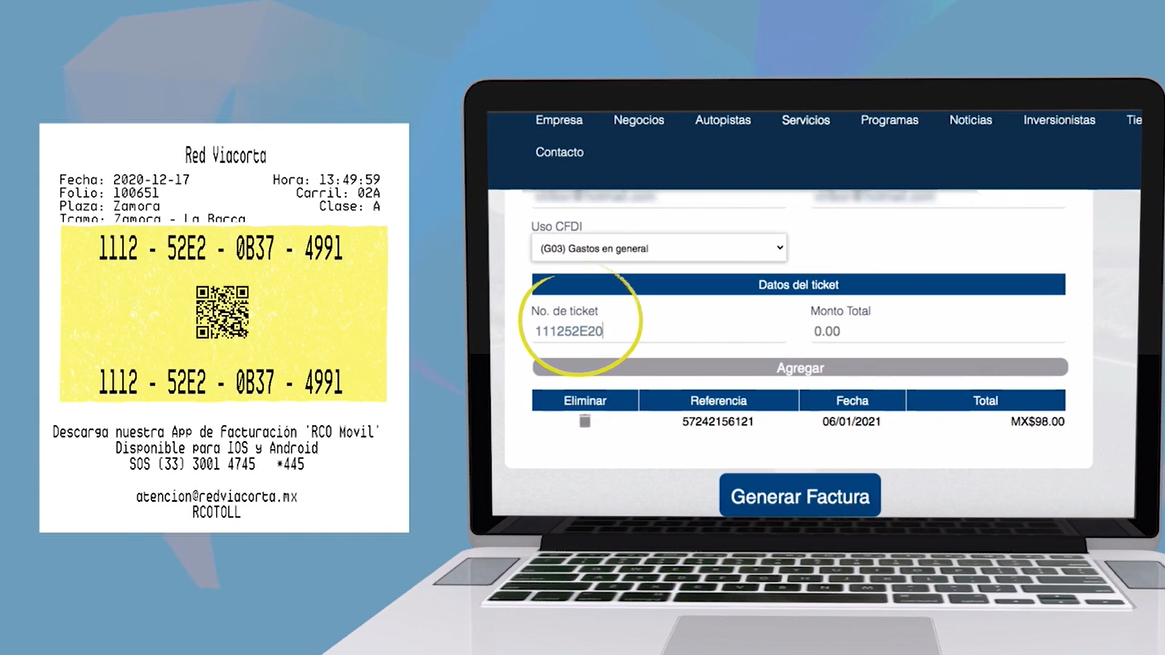The width and height of the screenshot is (1165, 655).
Task: Click the upper ticket code 1112 - 52E2 - 0B37 - 4991
Action: 221,250
